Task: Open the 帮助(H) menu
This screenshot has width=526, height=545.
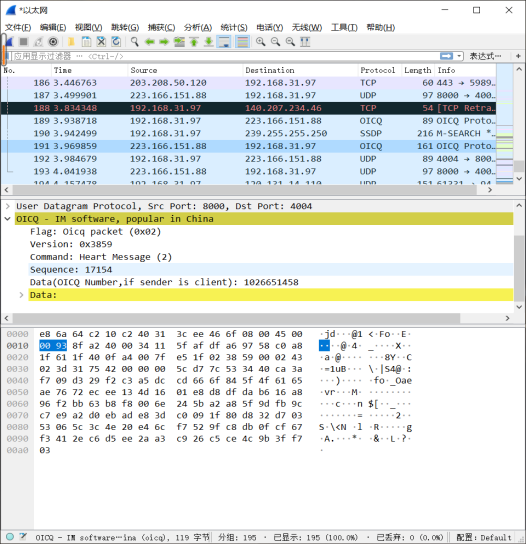Action: point(381,27)
